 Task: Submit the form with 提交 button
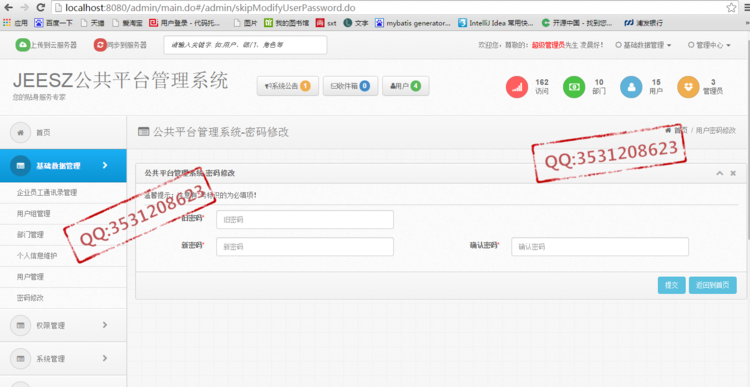click(x=672, y=285)
